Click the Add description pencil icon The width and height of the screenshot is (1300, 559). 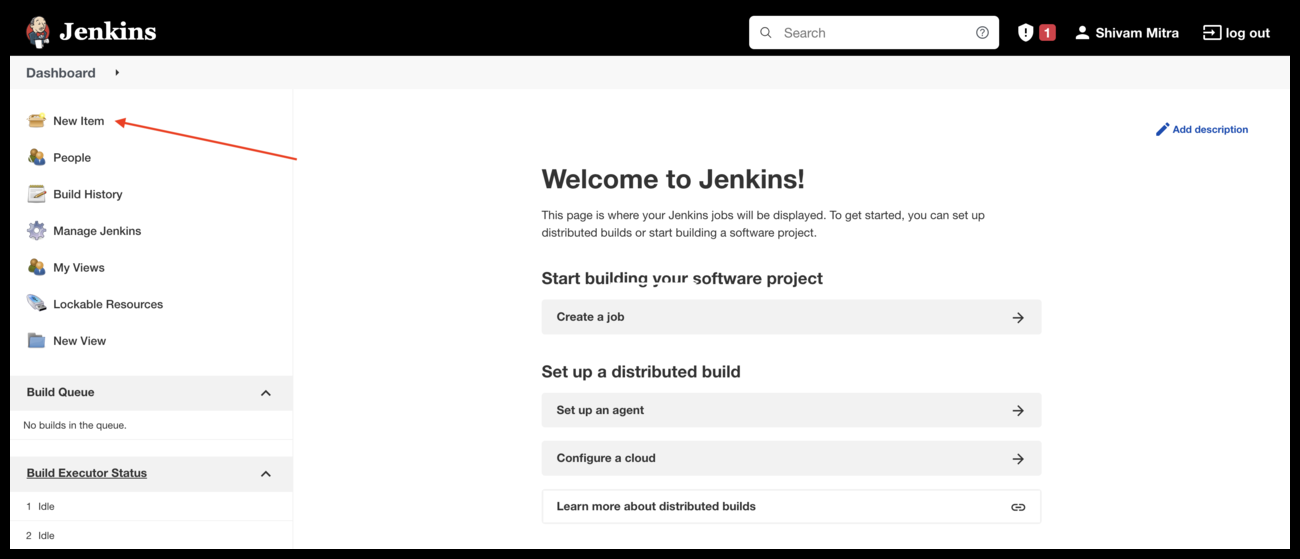(1162, 129)
